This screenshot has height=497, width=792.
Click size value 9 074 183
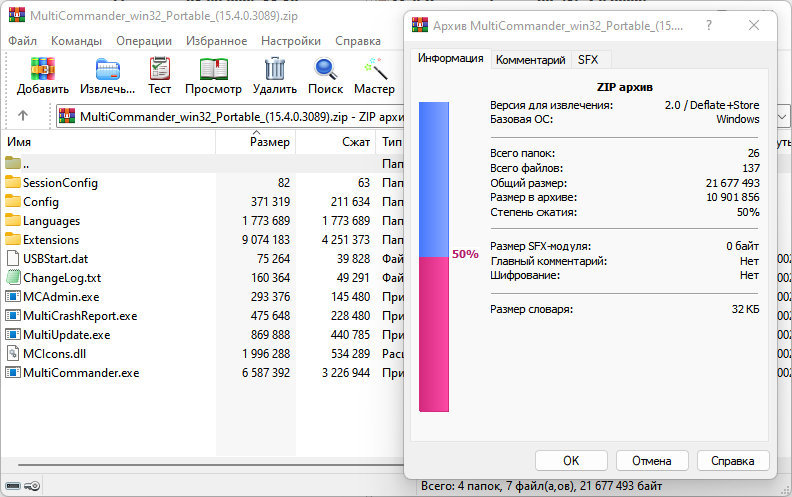tap(266, 239)
